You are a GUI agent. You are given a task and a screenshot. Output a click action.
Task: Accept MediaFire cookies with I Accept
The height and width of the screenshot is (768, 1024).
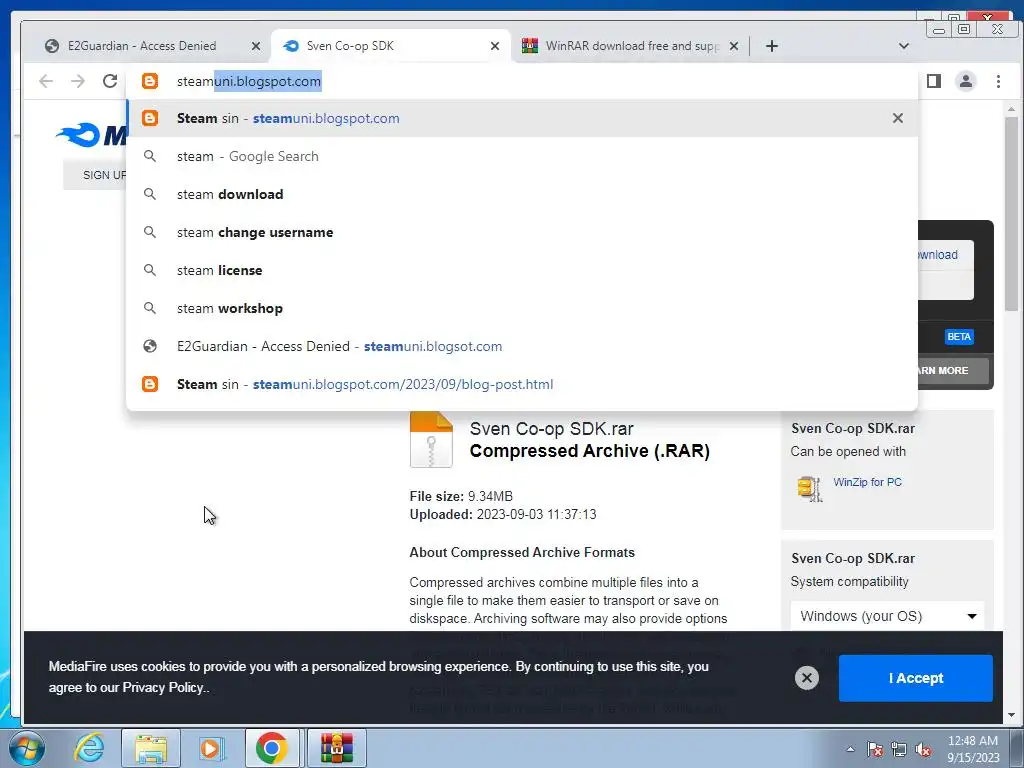click(916, 678)
